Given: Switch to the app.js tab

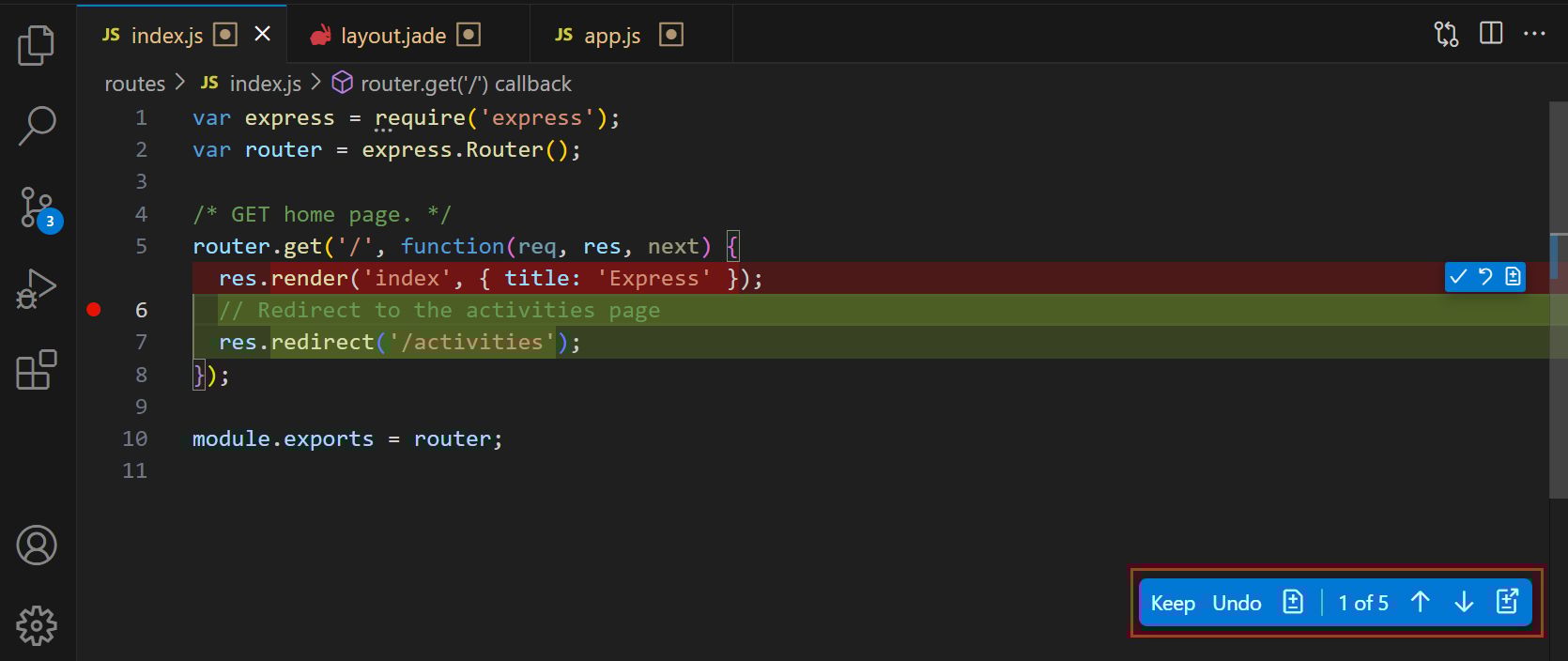Looking at the screenshot, I should [x=611, y=36].
